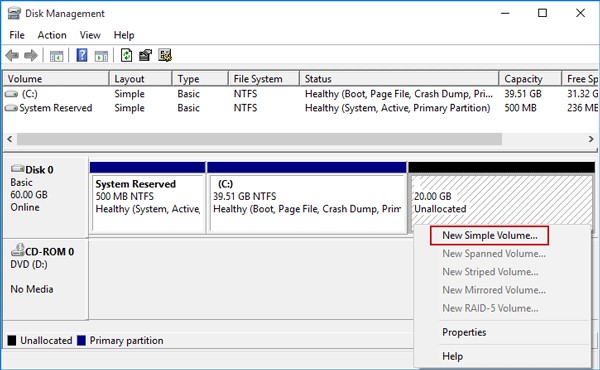The height and width of the screenshot is (370, 600).
Task: Open the View menu
Action: 90,35
